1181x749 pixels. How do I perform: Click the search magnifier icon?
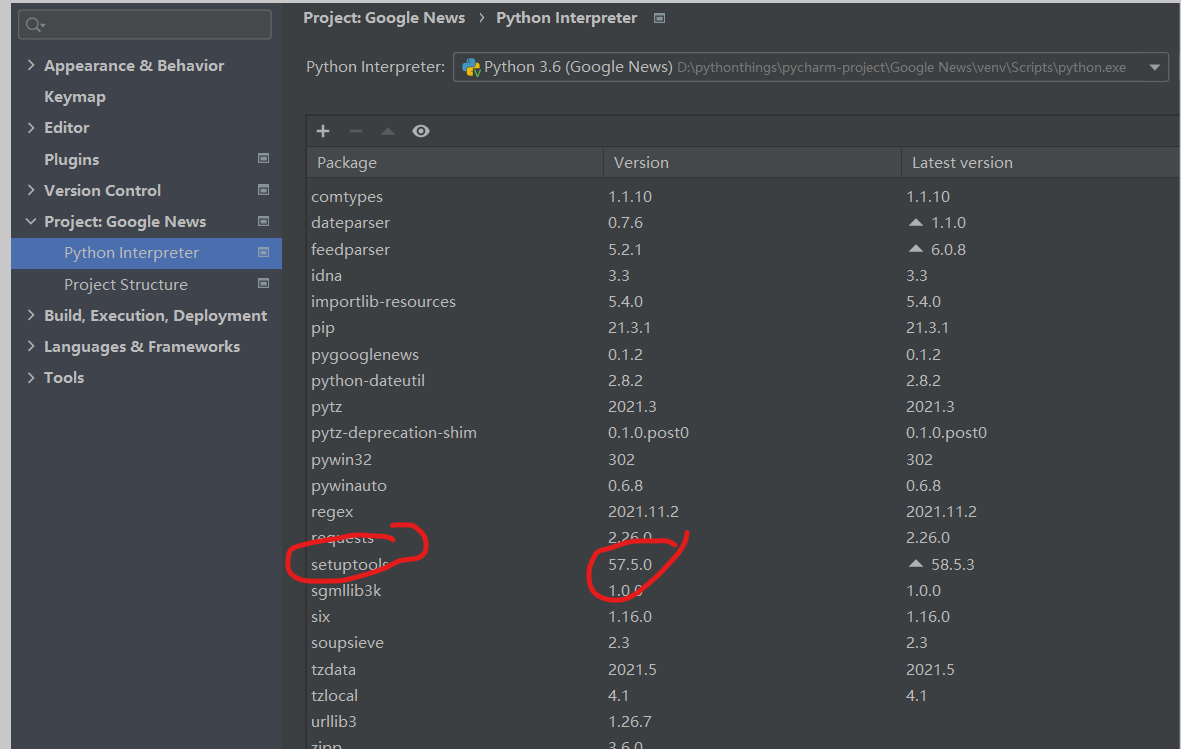tap(34, 25)
